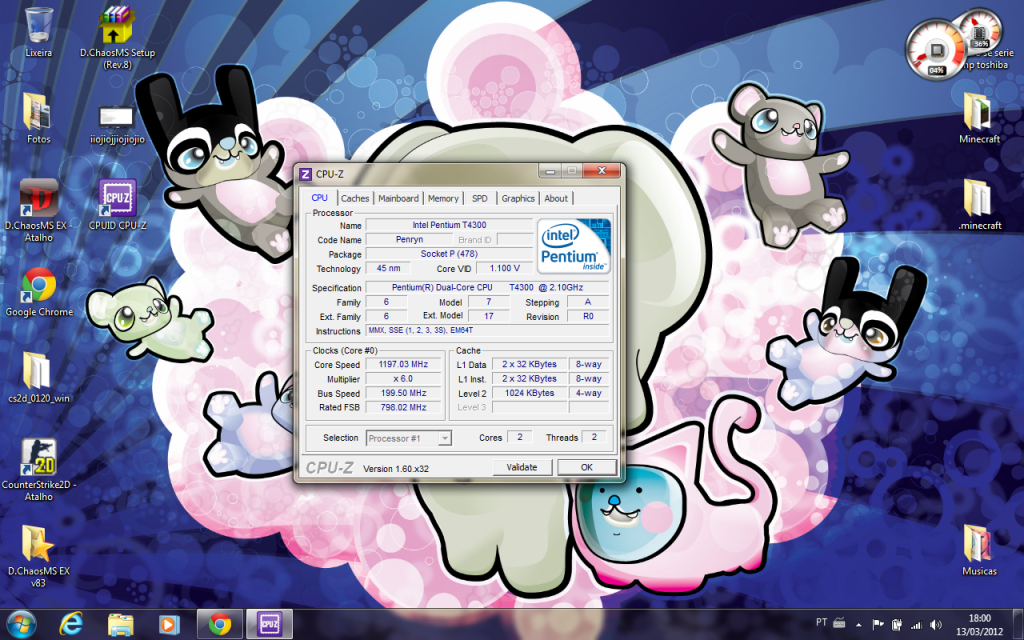
Task: Click the Core Speed value field
Action: pos(402,365)
